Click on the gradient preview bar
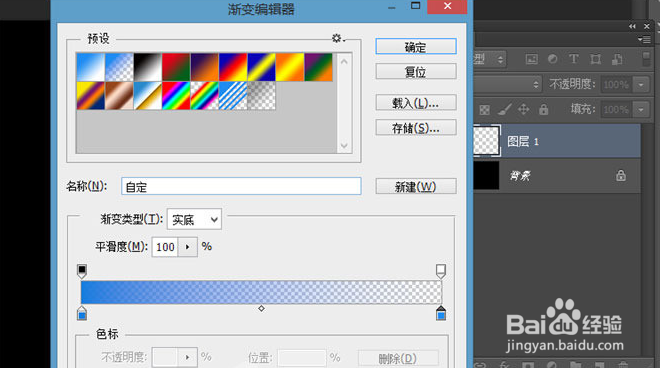Viewport: 660px width, 368px height. tap(261, 292)
